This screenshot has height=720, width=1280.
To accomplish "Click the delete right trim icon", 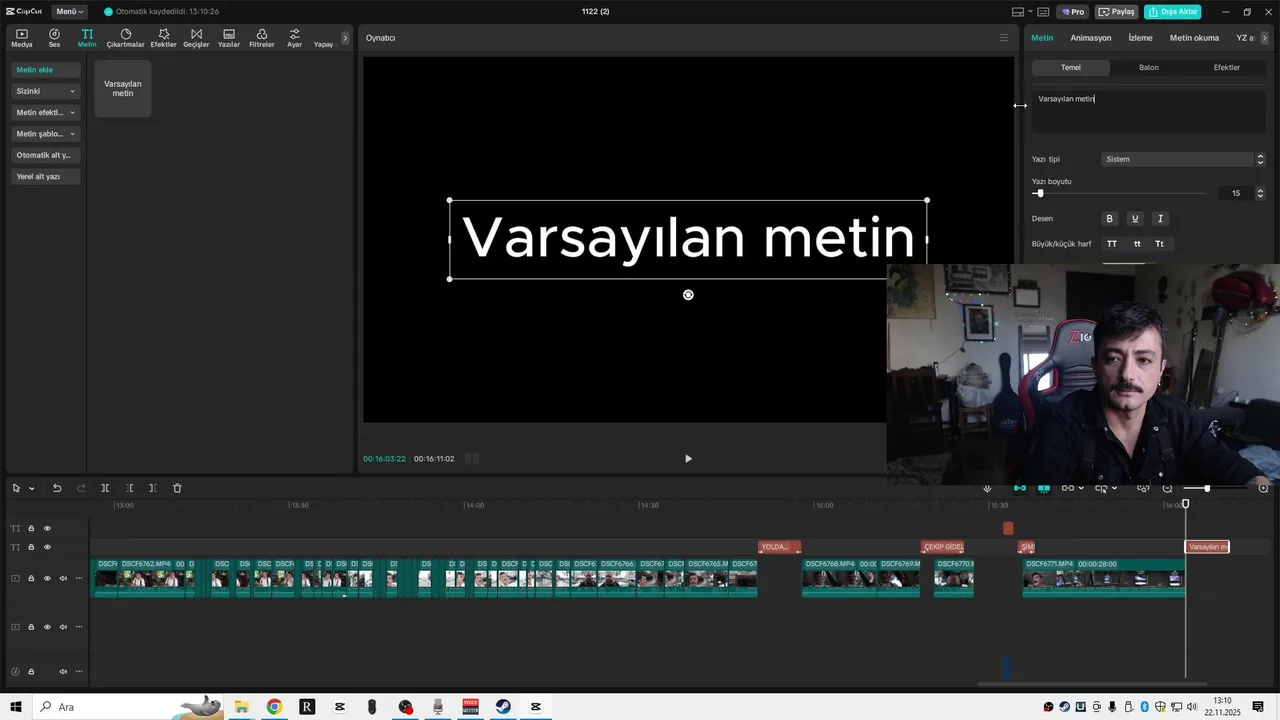I will [x=153, y=488].
